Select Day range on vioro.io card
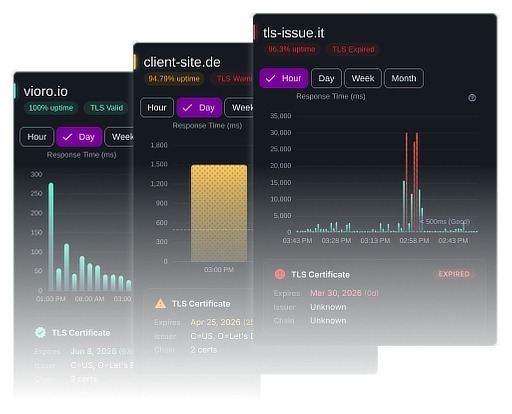Viewport: 512px width, 414px height. [79, 137]
